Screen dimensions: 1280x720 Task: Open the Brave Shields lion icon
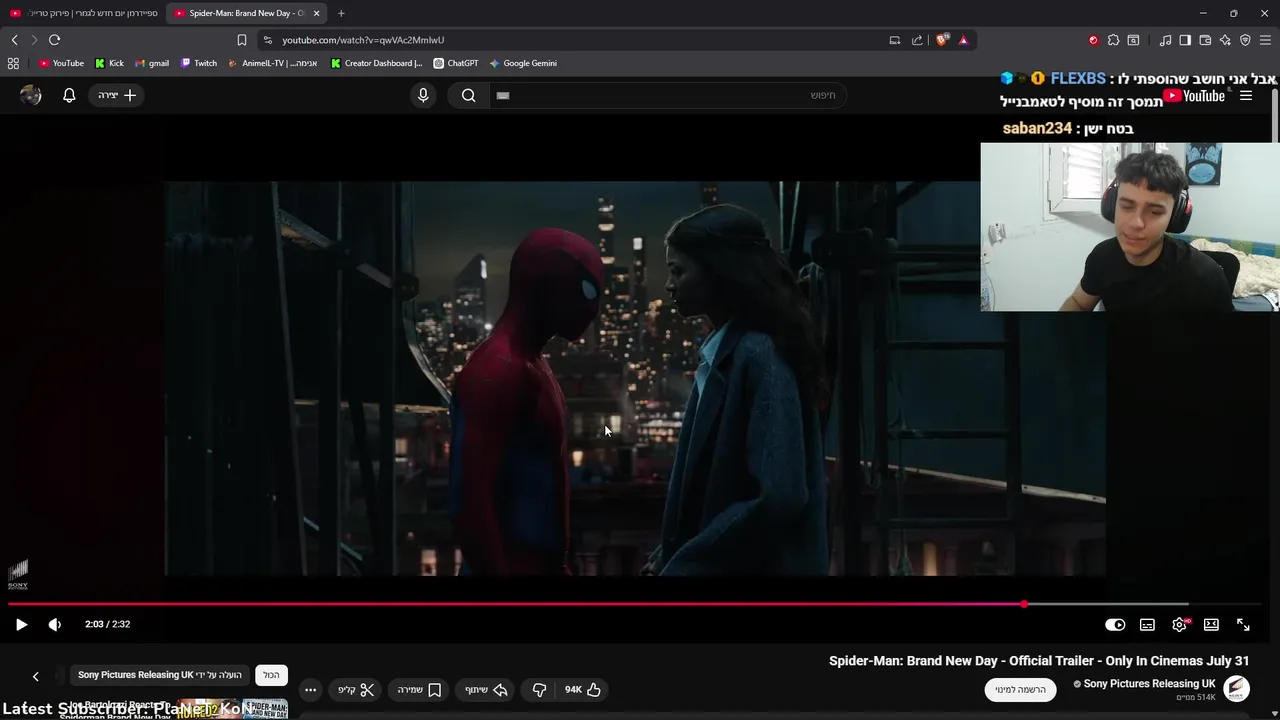941,40
